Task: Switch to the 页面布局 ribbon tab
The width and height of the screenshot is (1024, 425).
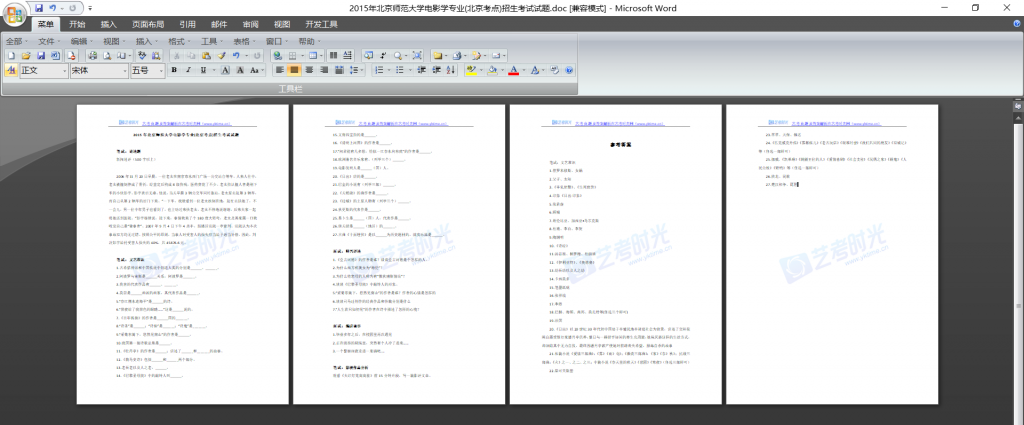Action: [150, 24]
